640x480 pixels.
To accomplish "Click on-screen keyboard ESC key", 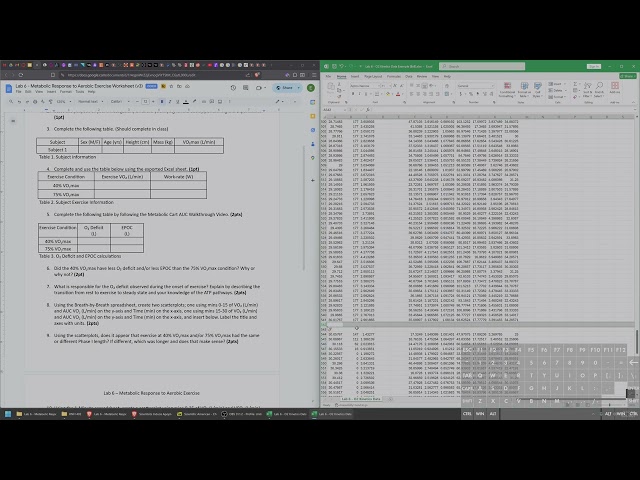I will click(467, 350).
